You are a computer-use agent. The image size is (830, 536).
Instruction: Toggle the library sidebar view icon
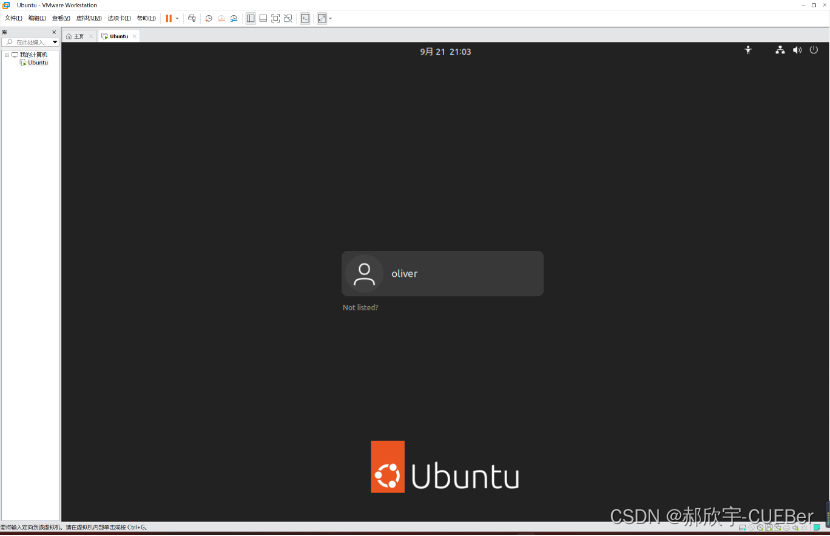click(x=250, y=19)
